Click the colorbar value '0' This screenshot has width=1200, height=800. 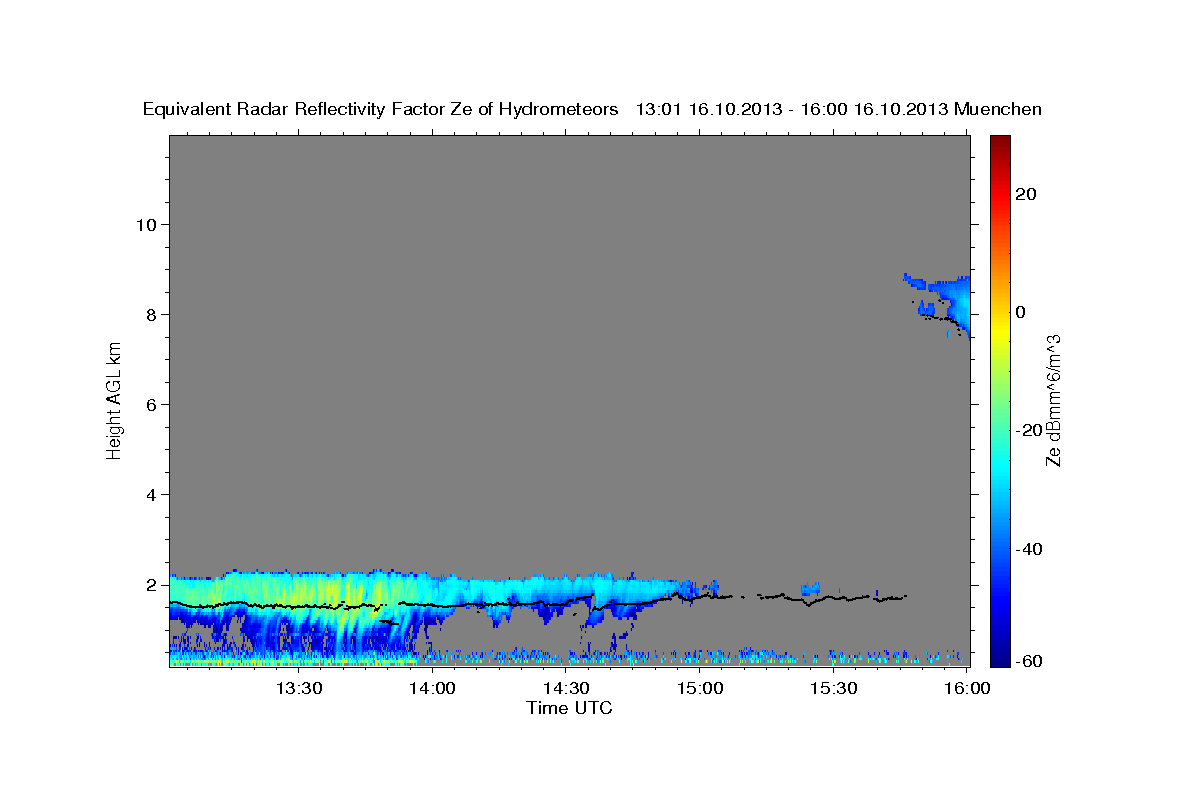click(x=1021, y=312)
